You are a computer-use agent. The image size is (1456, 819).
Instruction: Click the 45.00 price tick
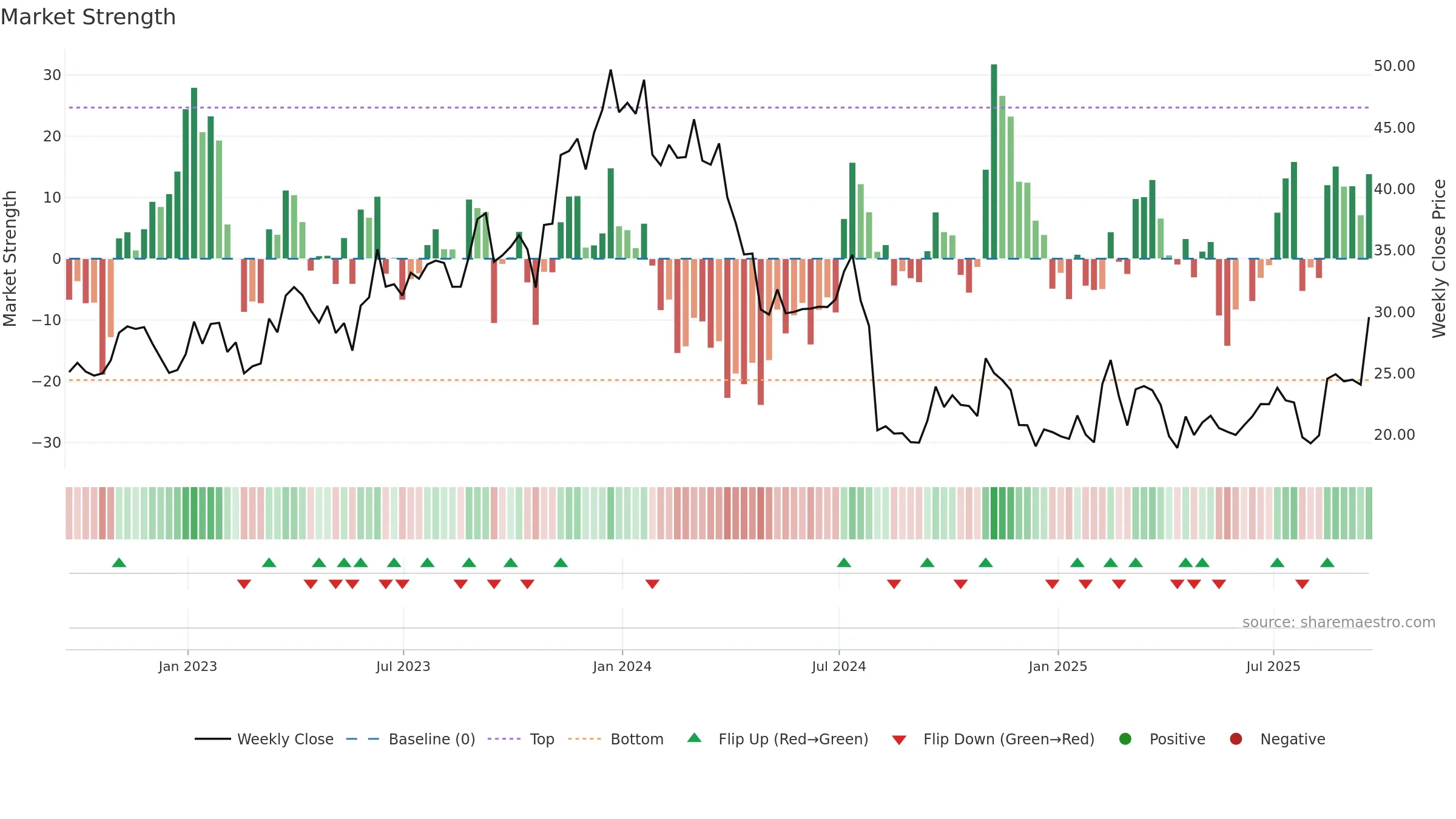(1394, 128)
